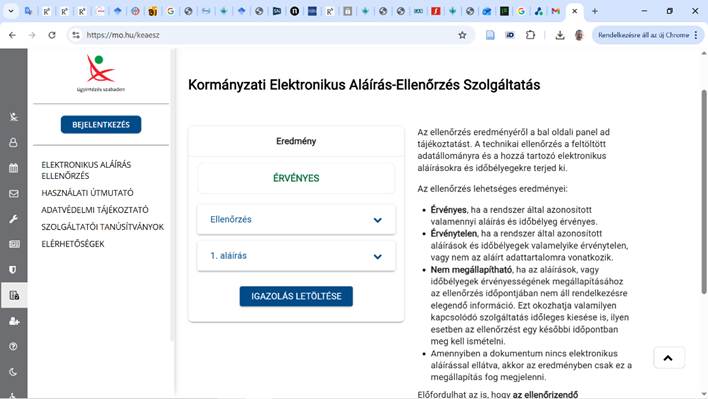The image size is (708, 399).
Task: Toggle dark mode with the moon icon
Action: (14, 372)
